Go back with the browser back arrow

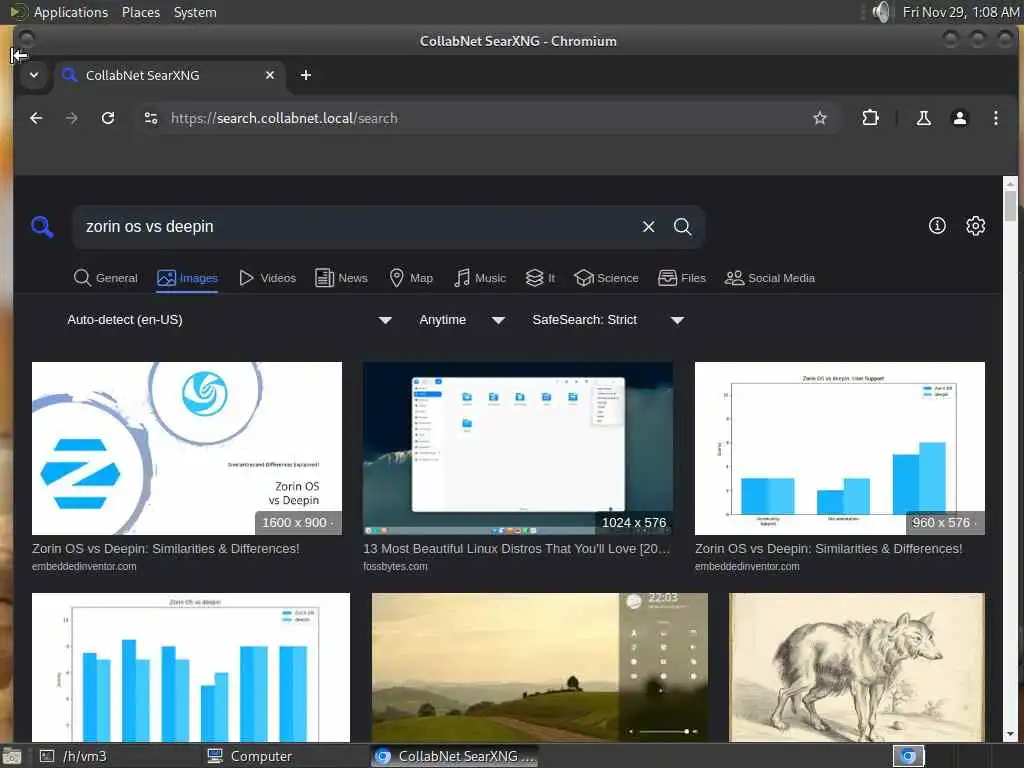click(37, 118)
